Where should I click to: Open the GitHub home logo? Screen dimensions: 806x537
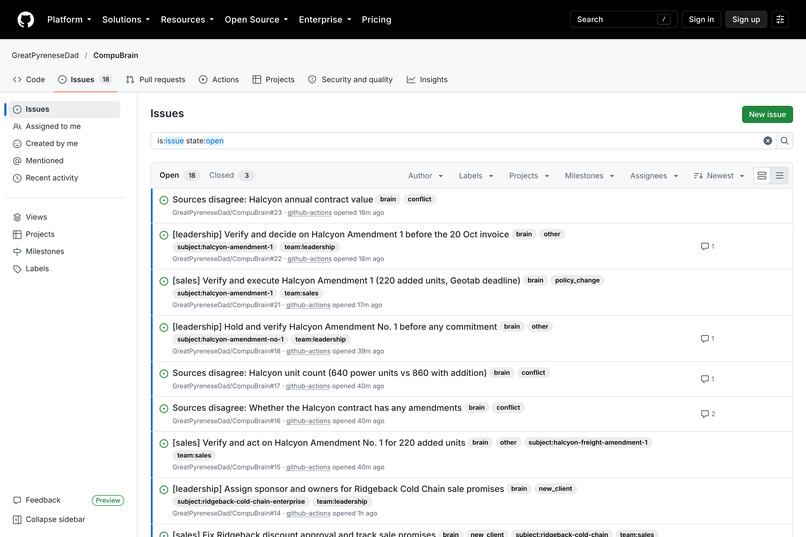tap(26, 20)
